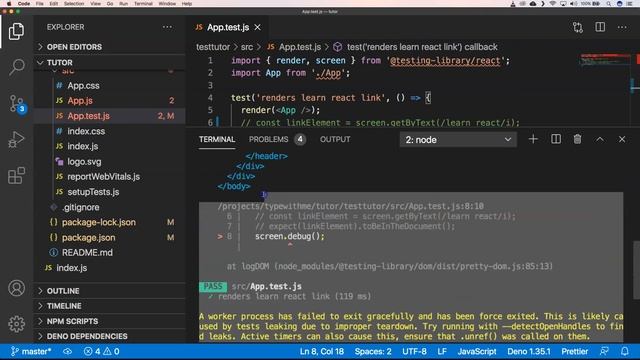Change end of line via LF
640x360 pixels.
[x=442, y=351]
